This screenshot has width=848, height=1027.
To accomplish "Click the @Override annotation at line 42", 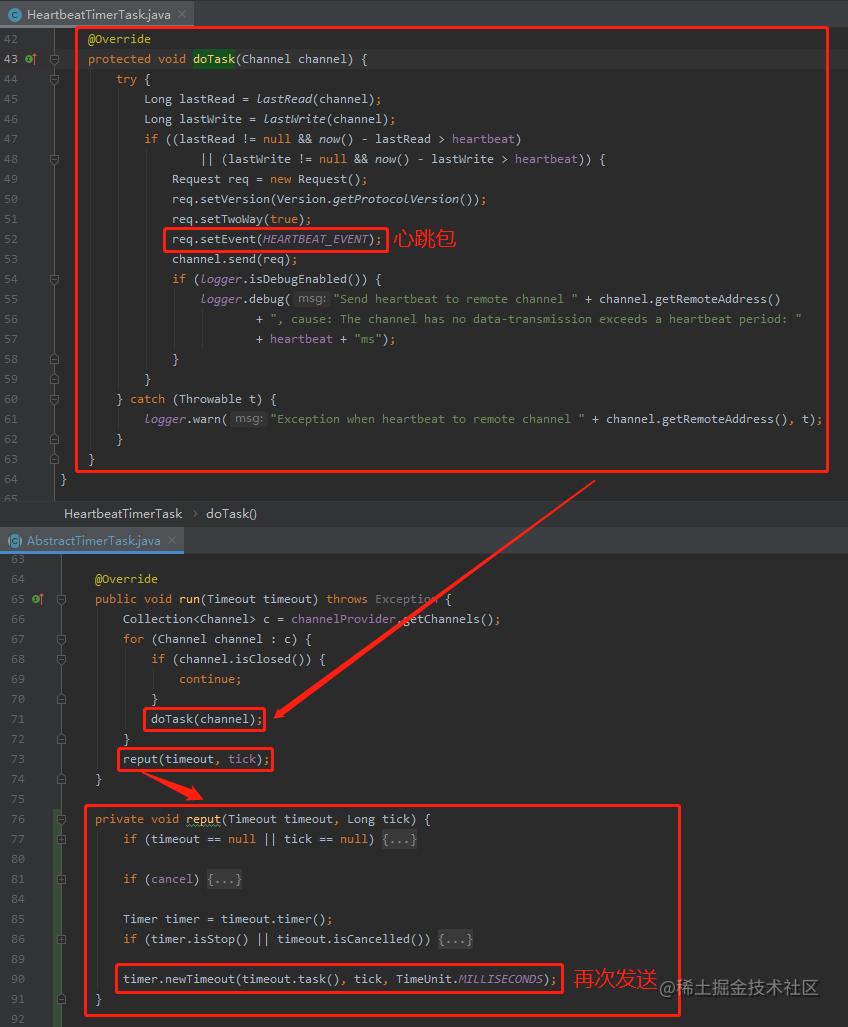I will pyautogui.click(x=119, y=39).
